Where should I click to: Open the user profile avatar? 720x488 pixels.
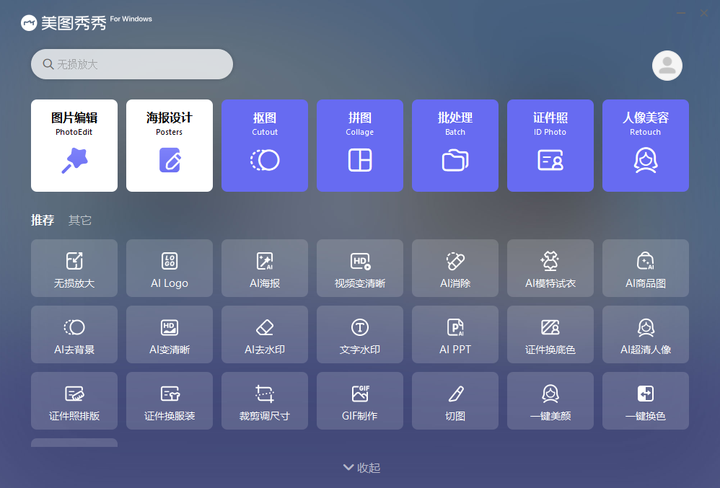[x=667, y=66]
